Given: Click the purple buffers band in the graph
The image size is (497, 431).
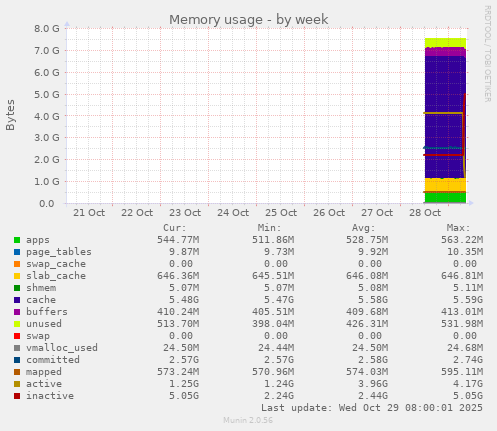Looking at the screenshot, I should (445, 52).
